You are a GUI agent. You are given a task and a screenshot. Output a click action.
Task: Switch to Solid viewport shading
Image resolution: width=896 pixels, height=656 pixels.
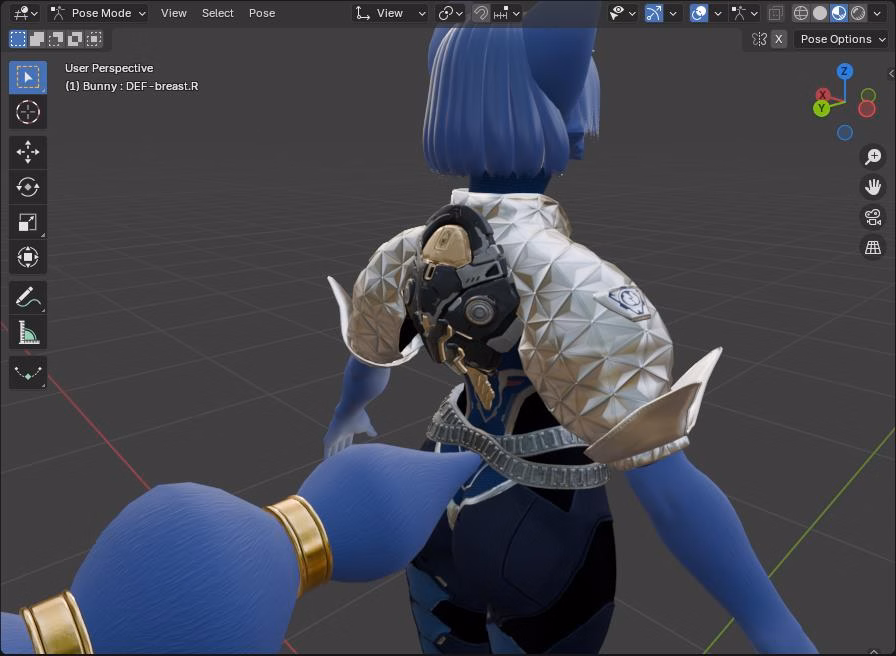819,13
